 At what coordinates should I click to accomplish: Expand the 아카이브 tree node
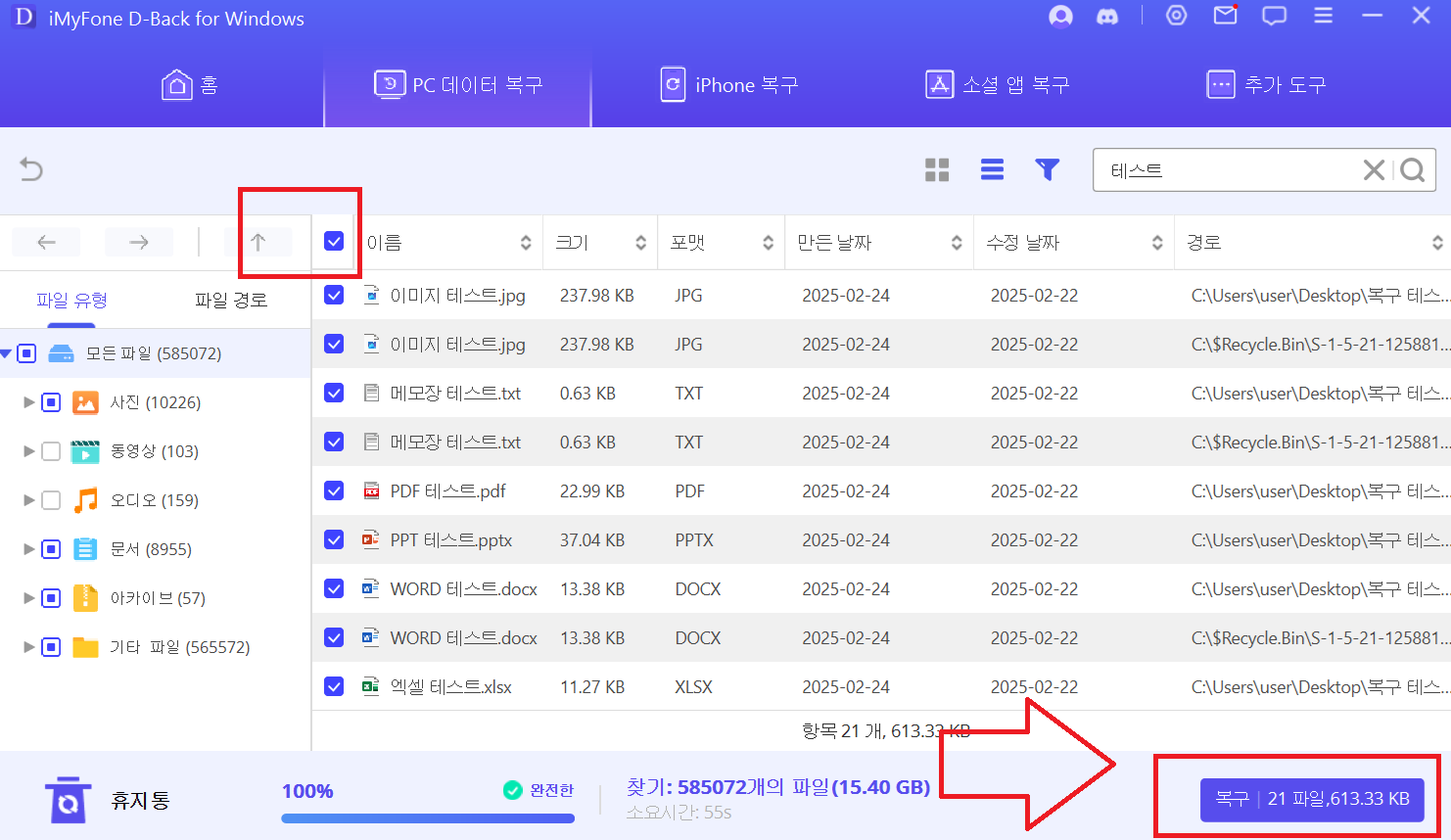point(29,598)
